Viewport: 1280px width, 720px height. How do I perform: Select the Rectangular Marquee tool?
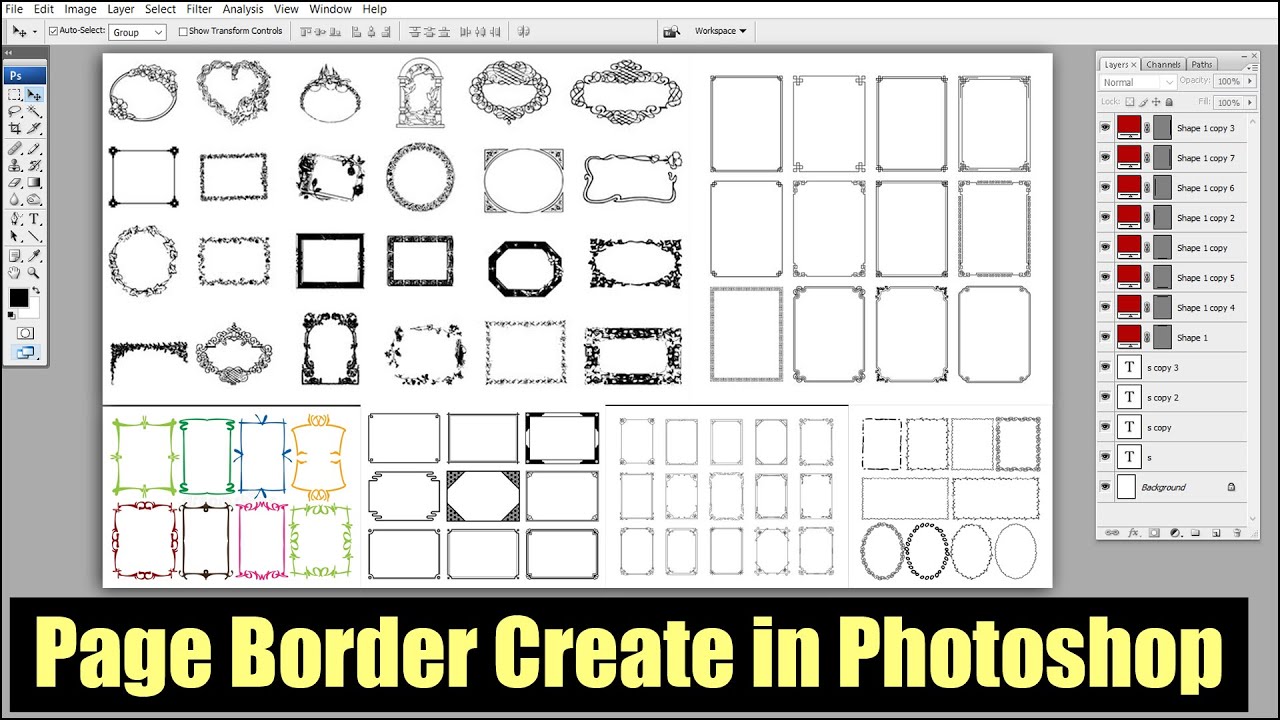coord(15,95)
